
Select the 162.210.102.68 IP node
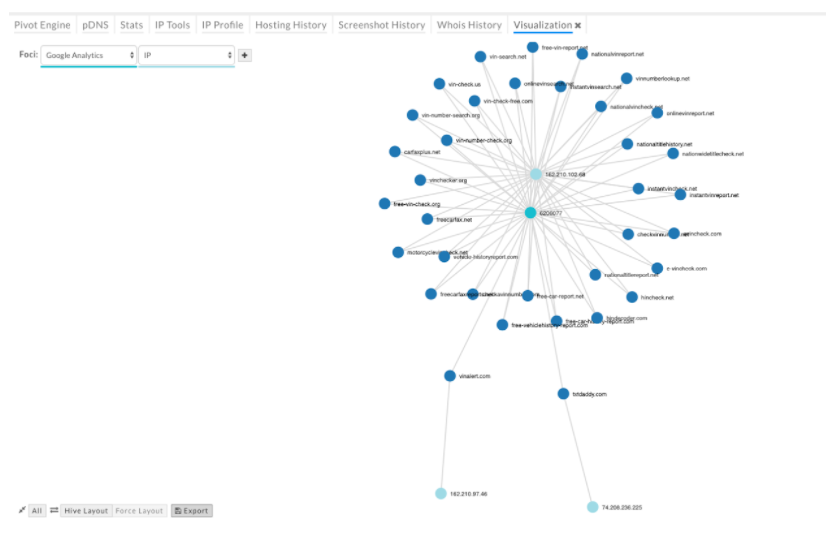point(536,174)
